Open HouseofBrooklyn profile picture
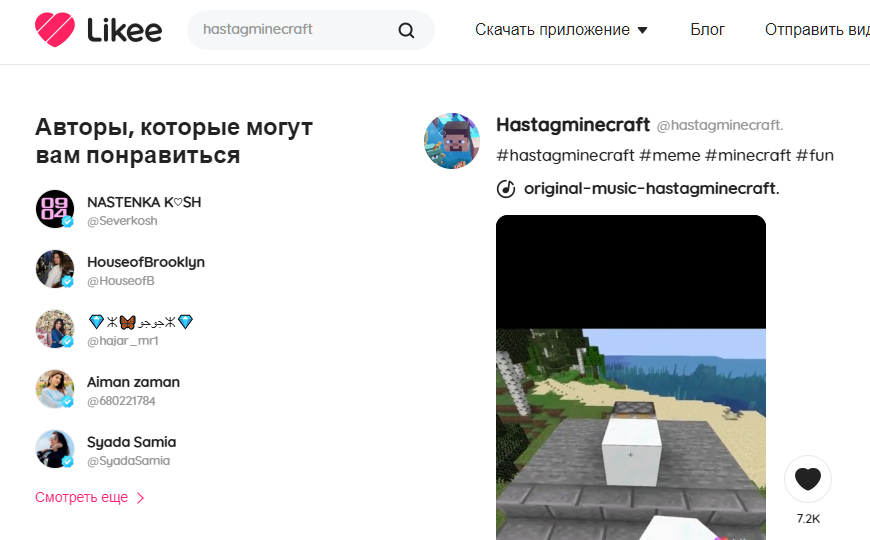The image size is (870, 540). coord(55,269)
